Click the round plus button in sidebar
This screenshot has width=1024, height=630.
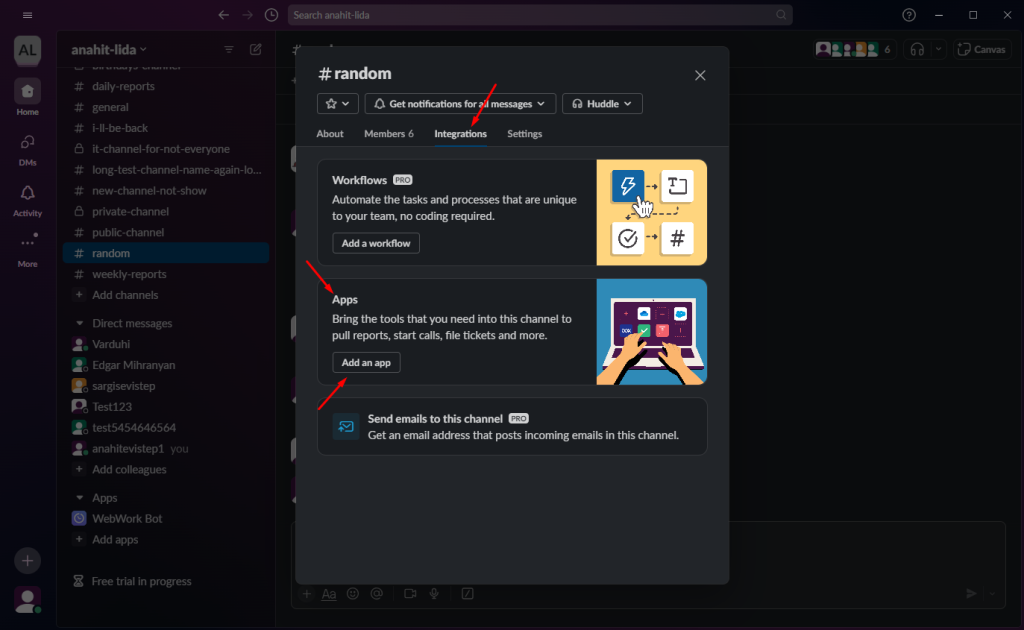[x=27, y=561]
